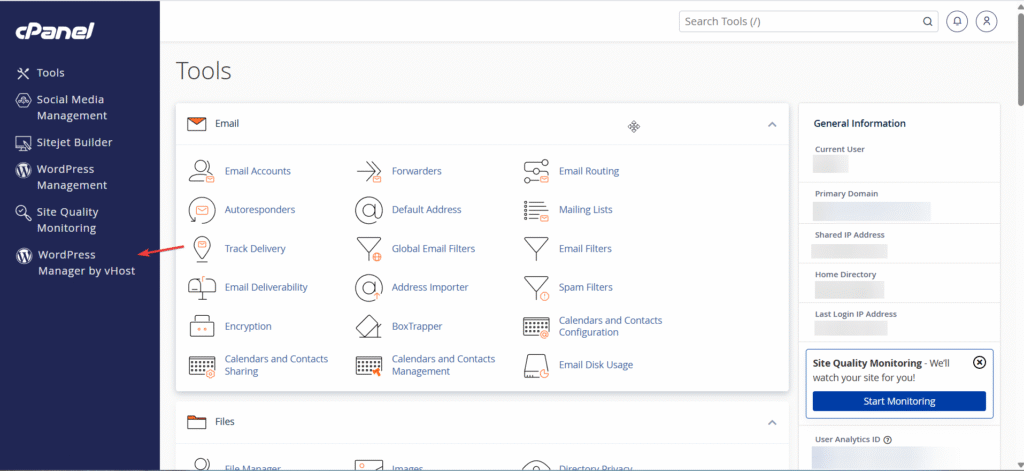Select the Global Email Filters funnel icon
The height and width of the screenshot is (471, 1024).
368,249
